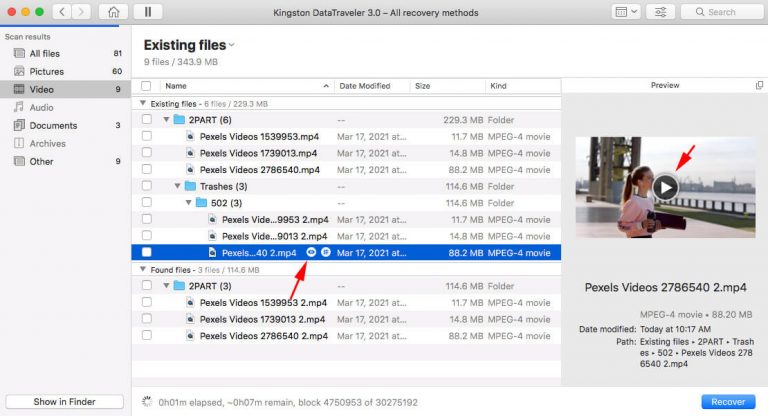This screenshot has height=416, width=768.
Task: Select Documents category in sidebar
Action: tap(65, 125)
